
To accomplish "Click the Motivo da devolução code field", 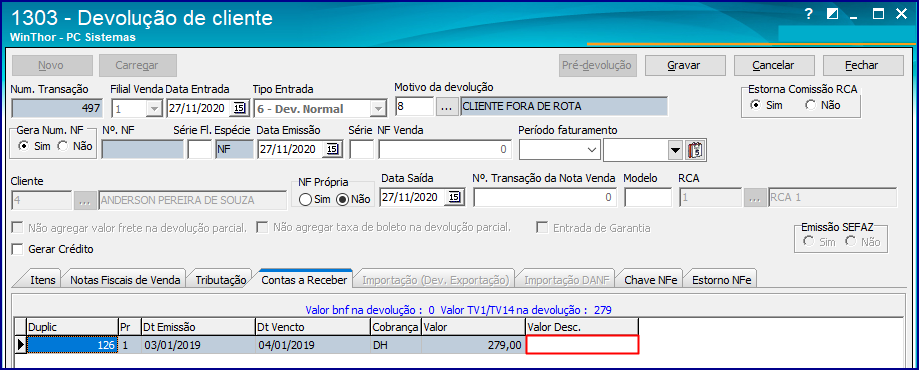I will 414,107.
